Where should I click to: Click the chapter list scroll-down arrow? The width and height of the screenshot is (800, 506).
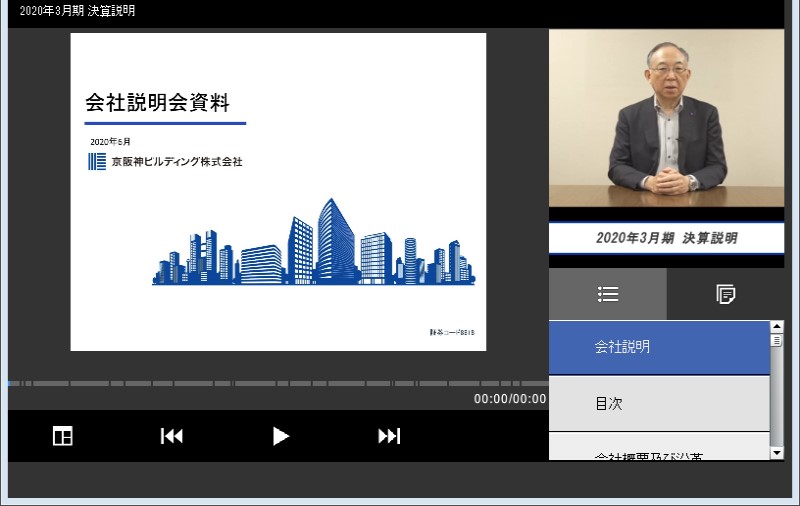(x=777, y=453)
